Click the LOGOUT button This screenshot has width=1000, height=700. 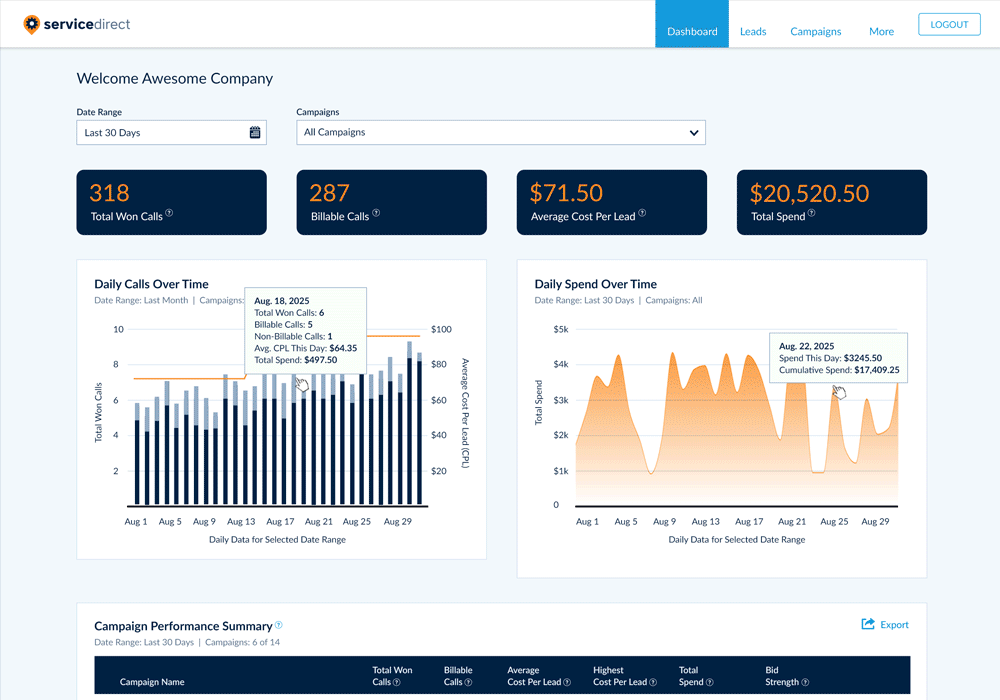948,23
